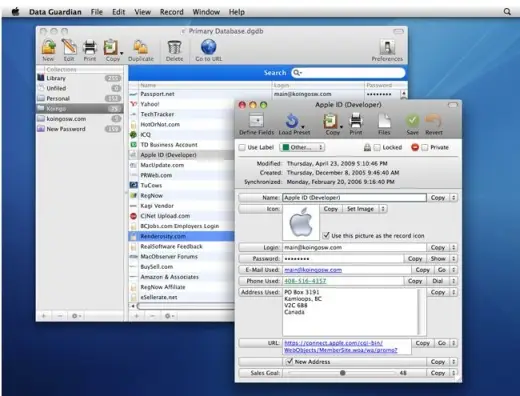520x396 pixels.
Task: Uncheck Use this picture as the record icon
Action: pos(326,235)
